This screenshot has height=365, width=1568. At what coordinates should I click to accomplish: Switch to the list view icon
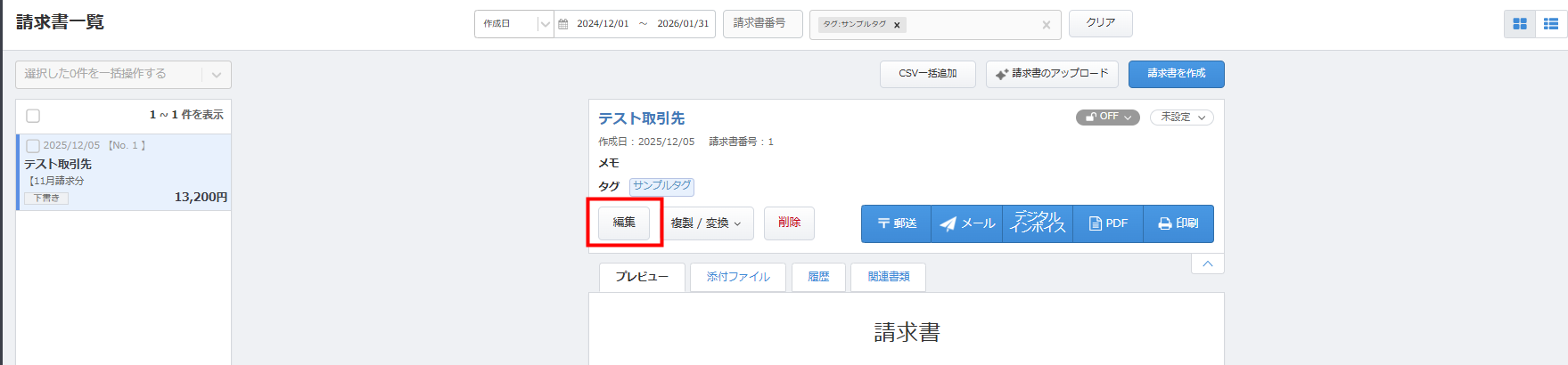pos(1551,24)
